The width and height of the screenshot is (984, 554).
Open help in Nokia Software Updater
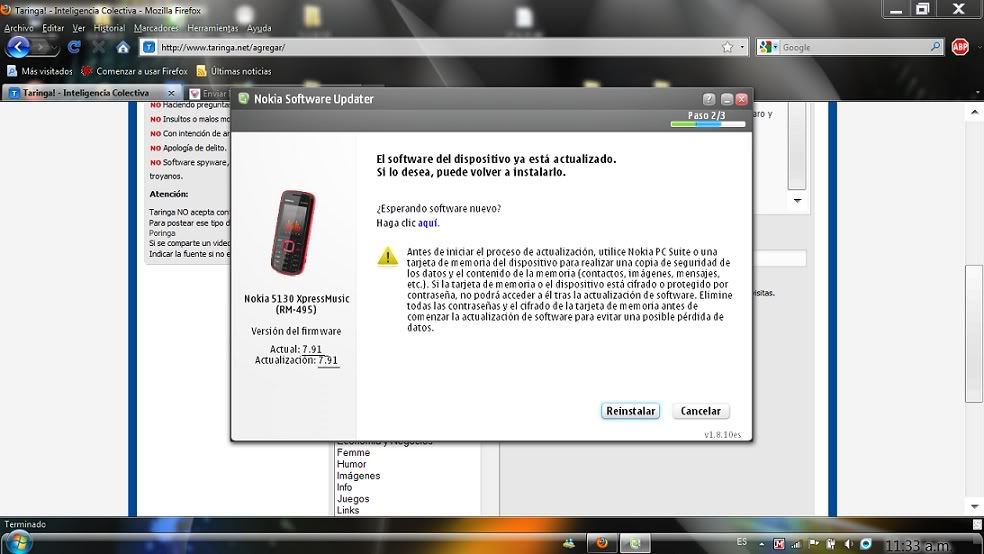709,99
